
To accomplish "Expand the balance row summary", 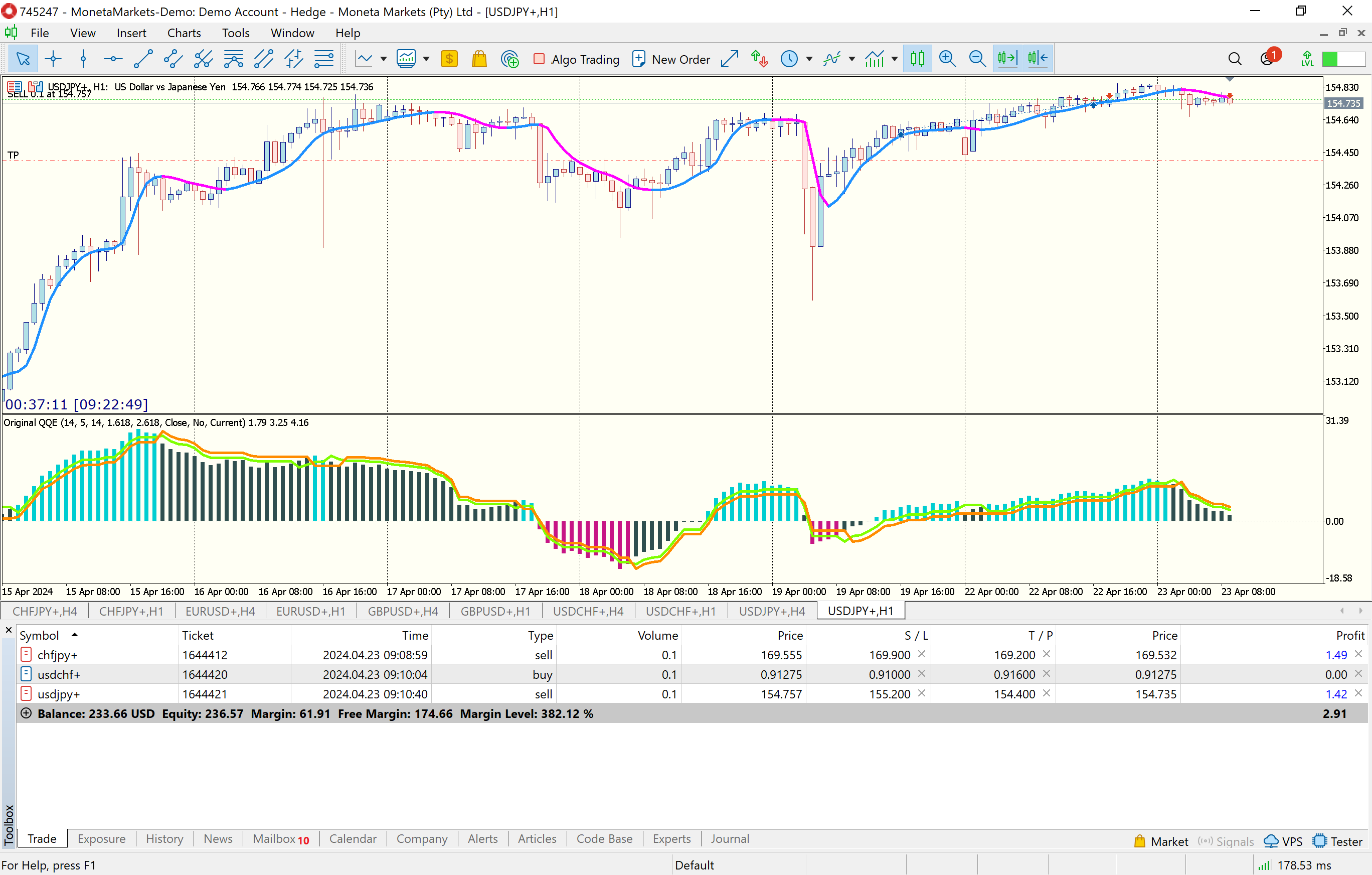I will click(26, 713).
